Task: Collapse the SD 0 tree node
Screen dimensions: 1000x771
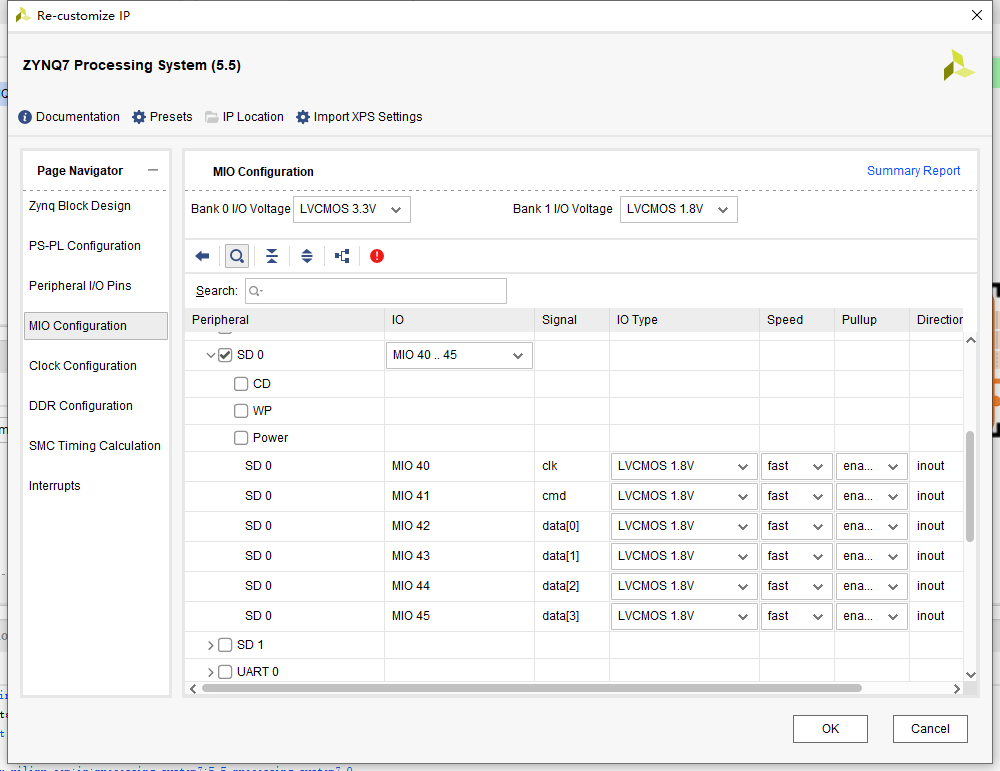Action: pos(210,355)
